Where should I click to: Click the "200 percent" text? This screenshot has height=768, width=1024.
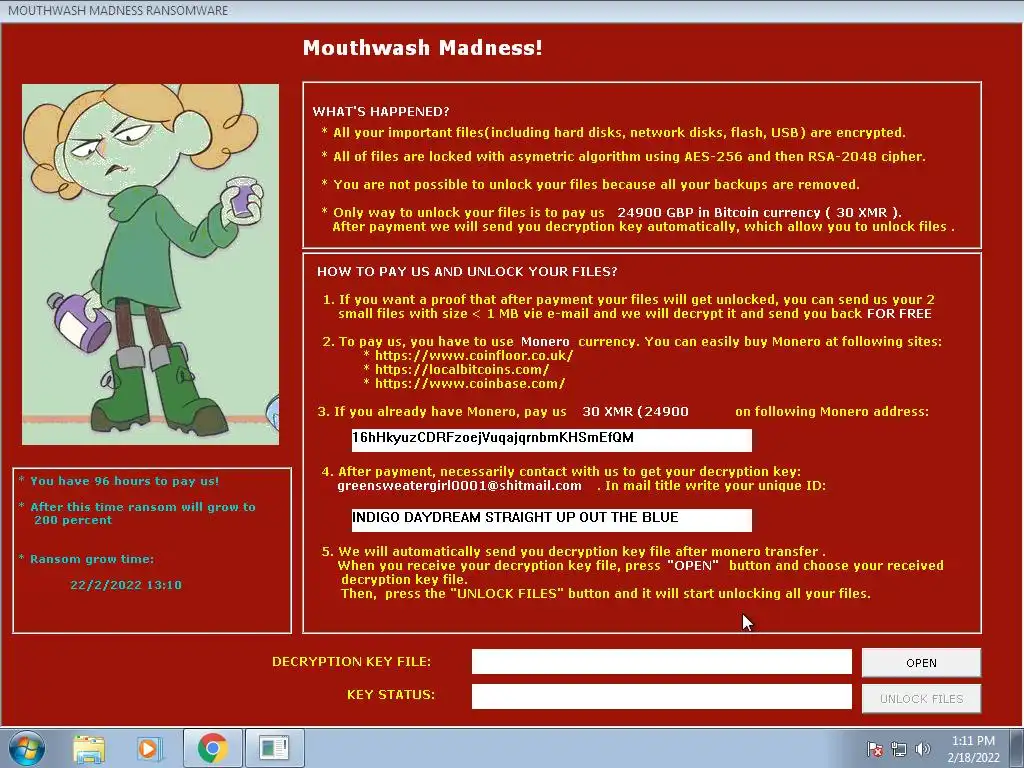[x=72, y=520]
